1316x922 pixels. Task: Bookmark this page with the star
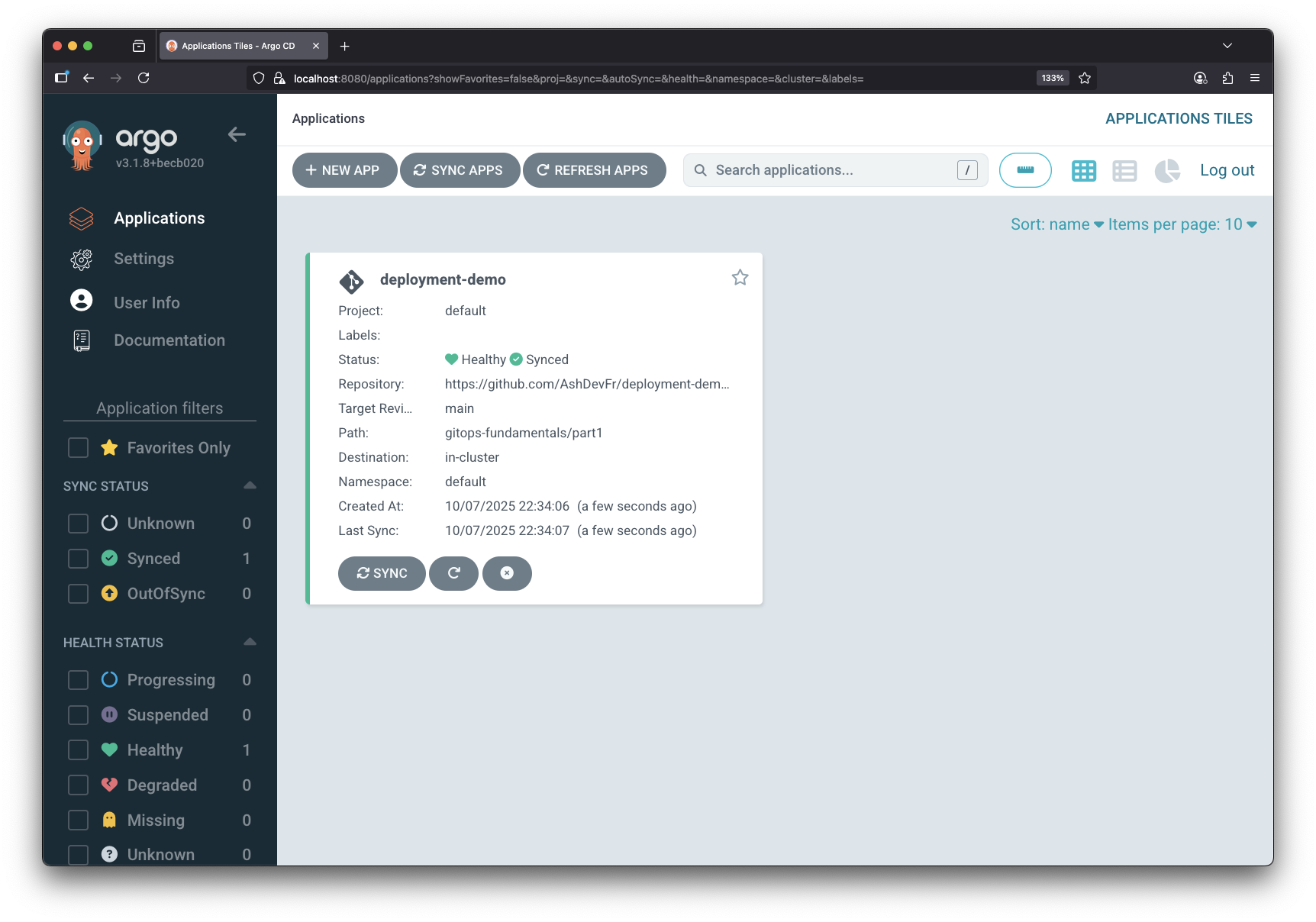click(x=1085, y=78)
